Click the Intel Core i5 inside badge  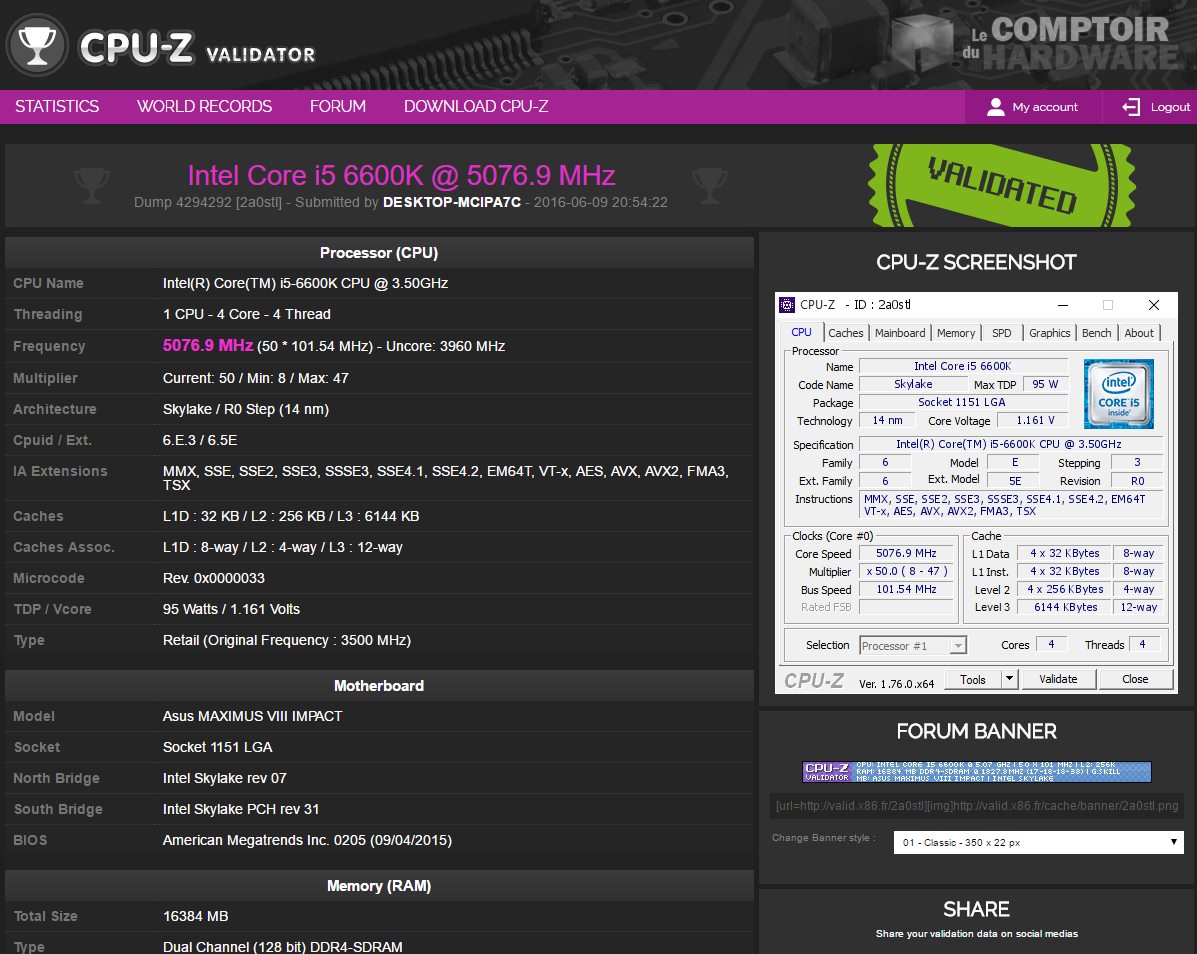point(1118,394)
